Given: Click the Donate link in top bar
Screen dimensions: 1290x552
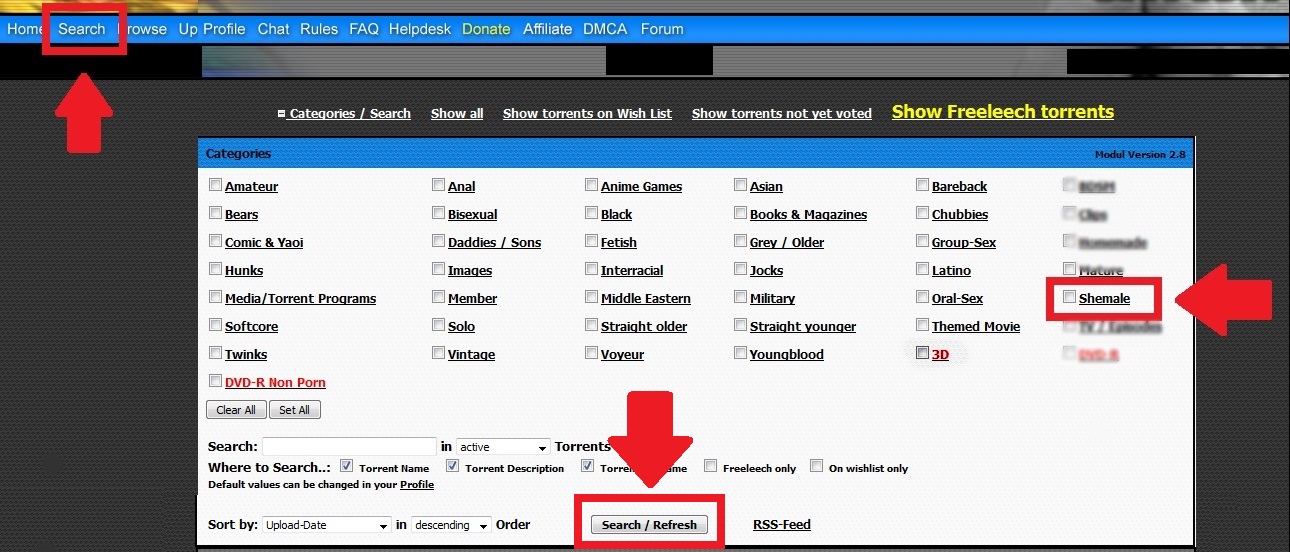Looking at the screenshot, I should (x=486, y=29).
